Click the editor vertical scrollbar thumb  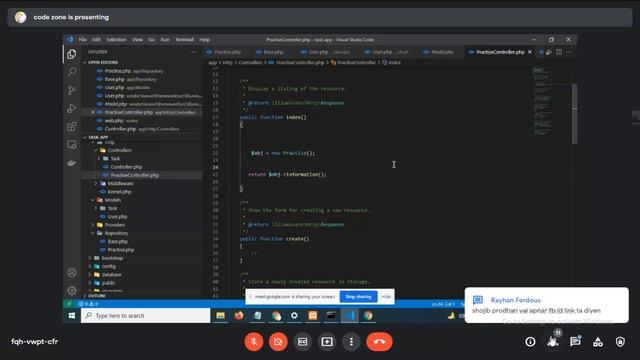coord(575,113)
